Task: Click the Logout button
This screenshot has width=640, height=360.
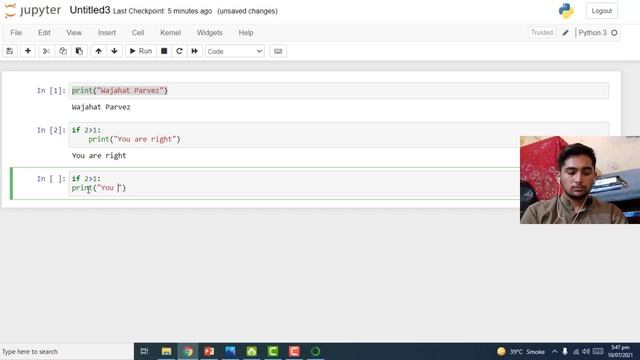Action: pyautogui.click(x=602, y=11)
